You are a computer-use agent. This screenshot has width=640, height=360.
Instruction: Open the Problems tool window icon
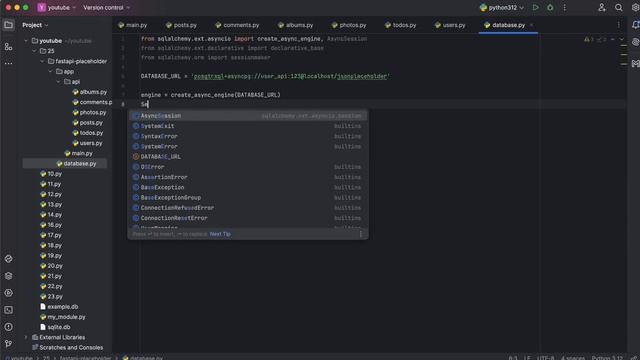(8, 327)
